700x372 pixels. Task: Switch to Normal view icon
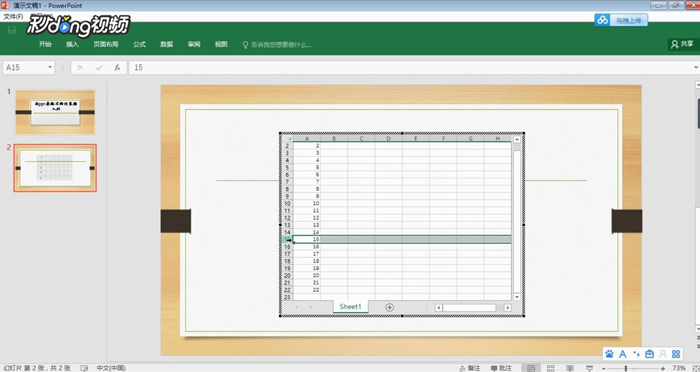click(x=531, y=368)
